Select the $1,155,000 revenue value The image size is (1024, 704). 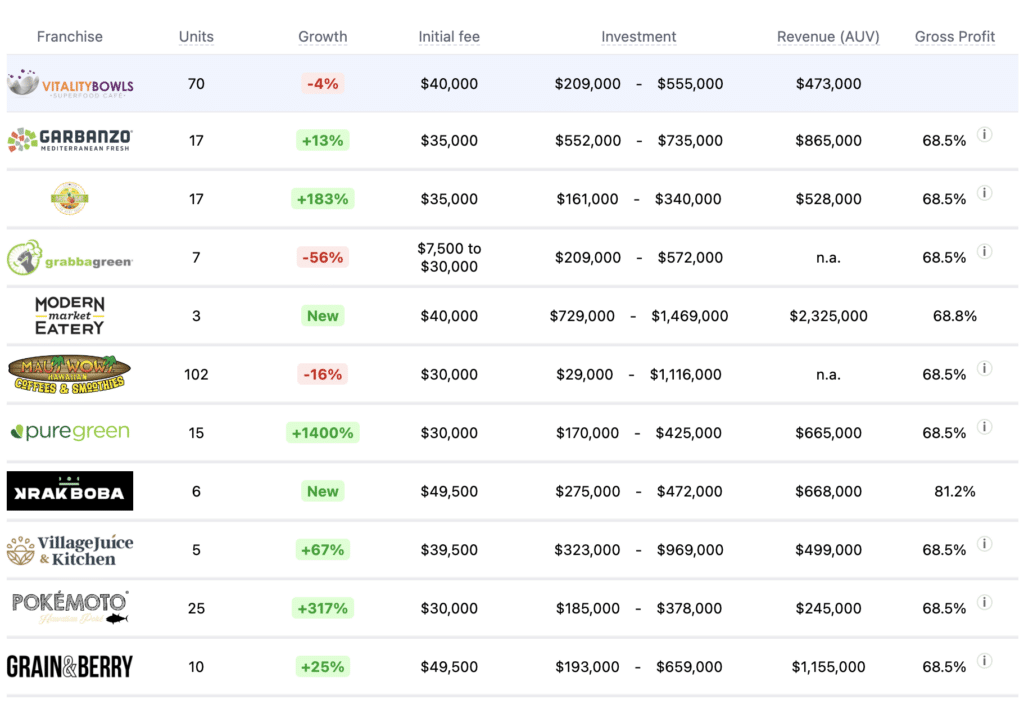(x=828, y=667)
